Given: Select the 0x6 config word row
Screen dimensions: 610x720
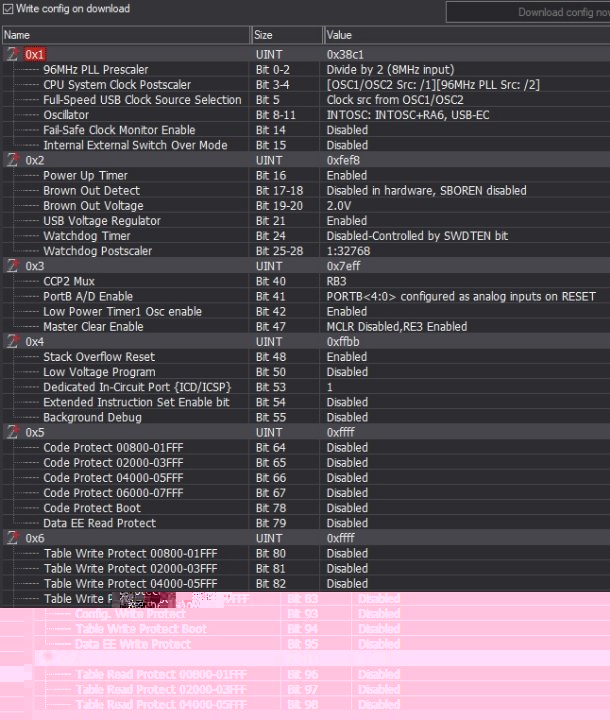Looking at the screenshot, I should click(x=306, y=538).
